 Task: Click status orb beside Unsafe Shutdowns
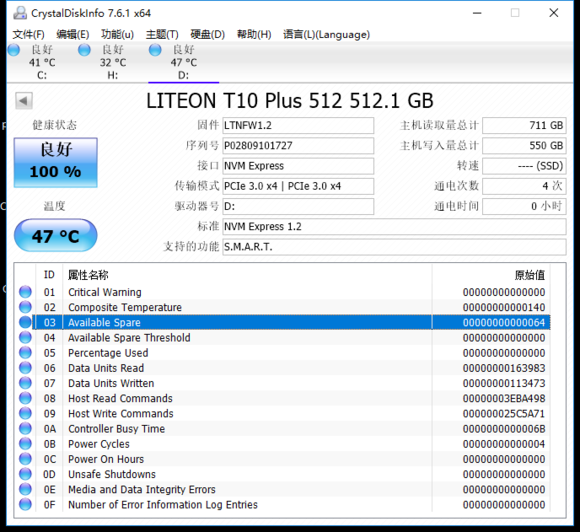(25, 474)
